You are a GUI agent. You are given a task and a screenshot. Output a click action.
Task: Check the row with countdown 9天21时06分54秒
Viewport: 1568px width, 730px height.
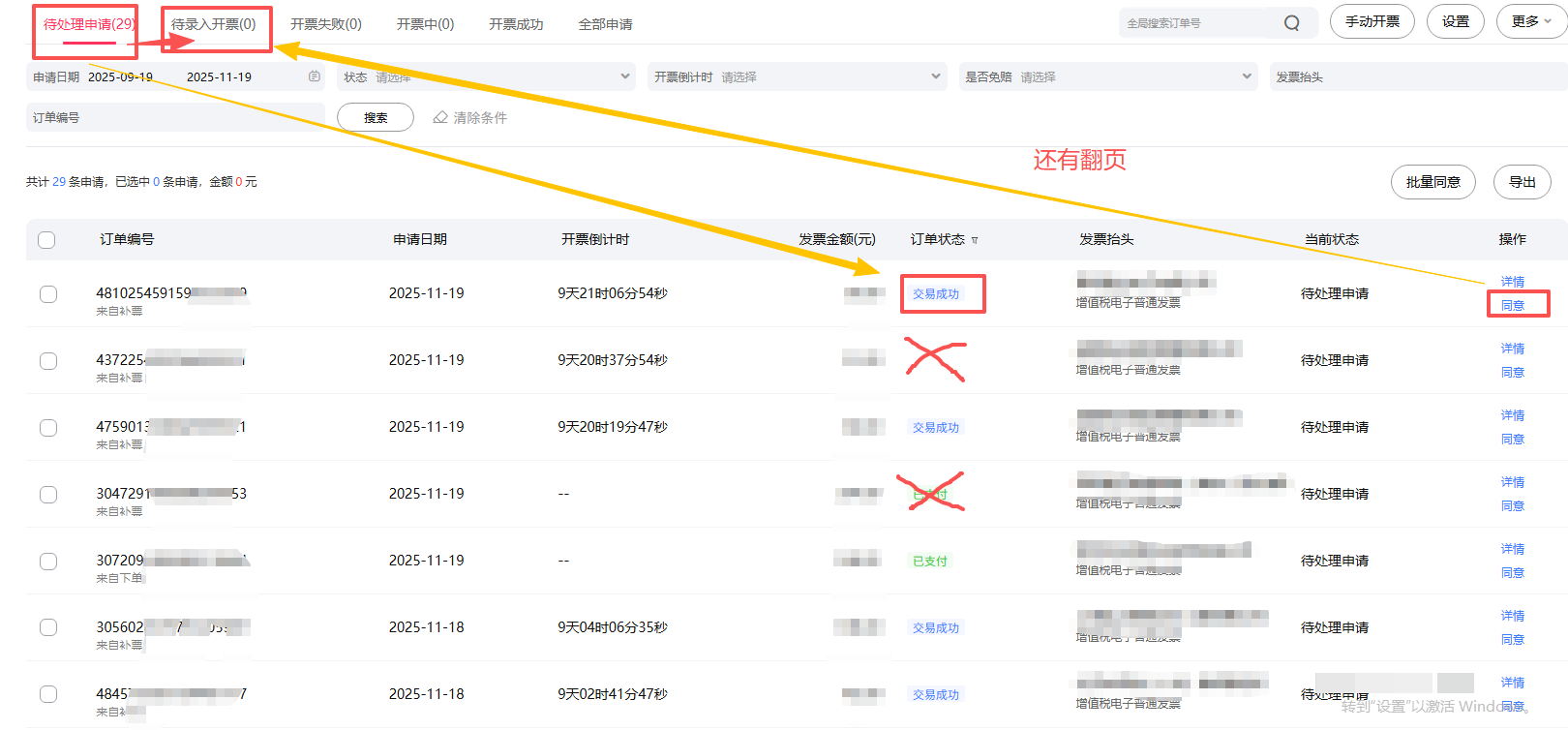48,294
